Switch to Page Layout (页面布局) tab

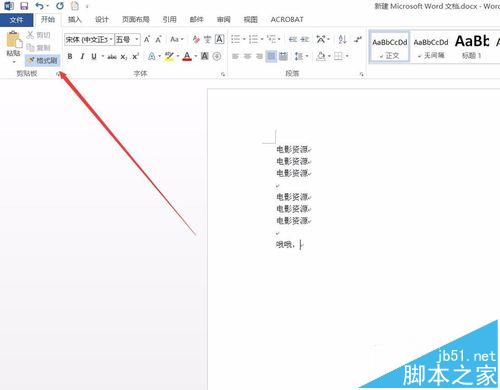click(135, 20)
